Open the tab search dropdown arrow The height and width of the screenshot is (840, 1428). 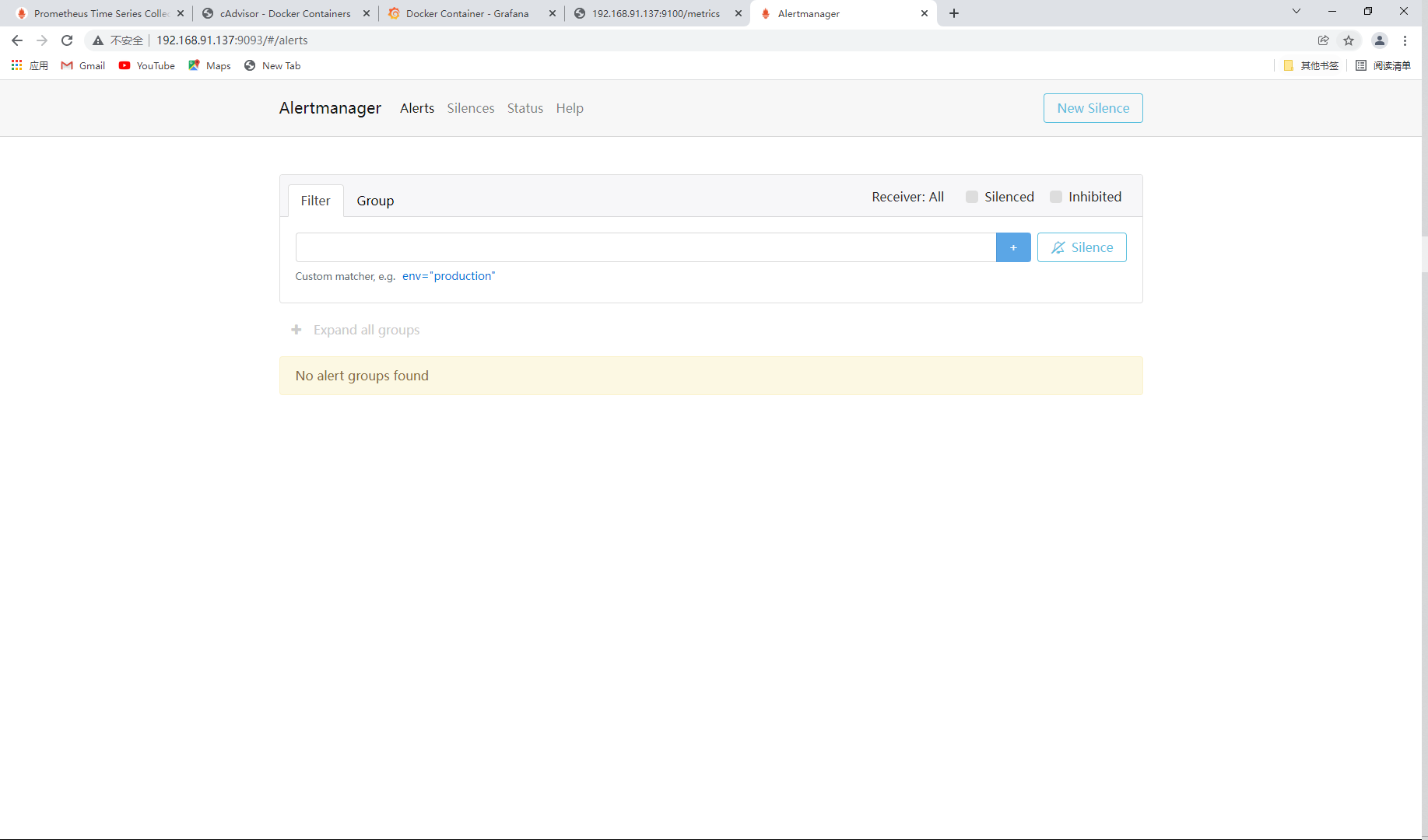(1296, 11)
